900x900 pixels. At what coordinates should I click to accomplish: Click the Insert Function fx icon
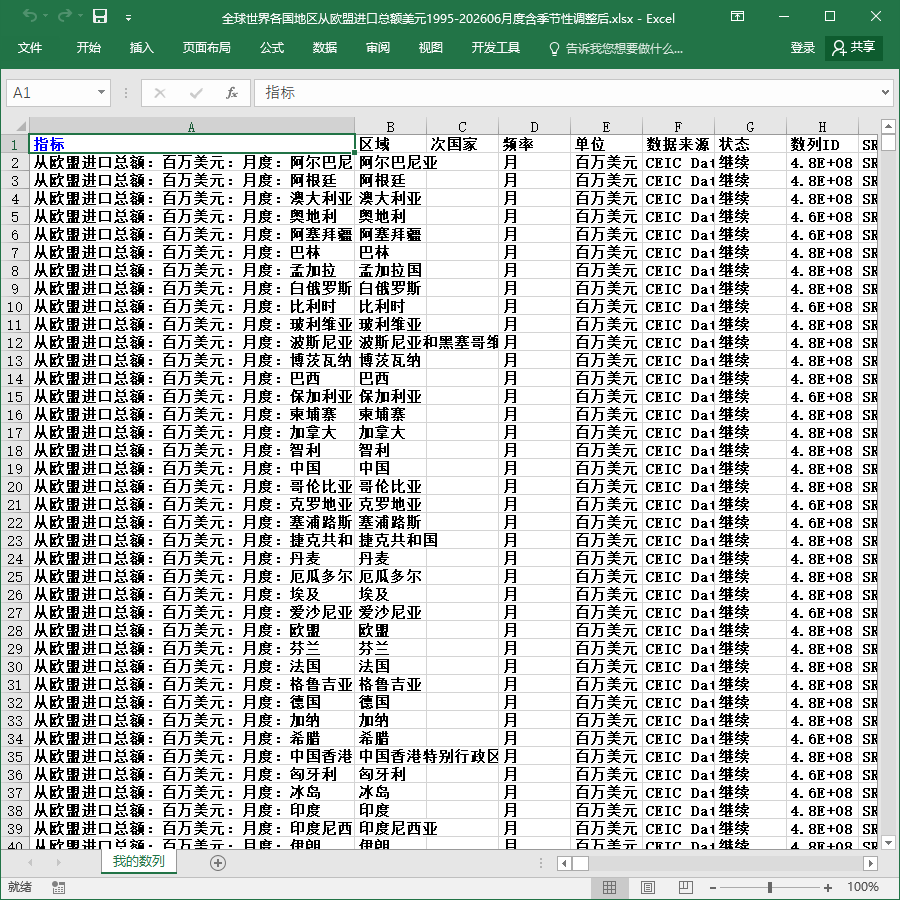tap(231, 93)
